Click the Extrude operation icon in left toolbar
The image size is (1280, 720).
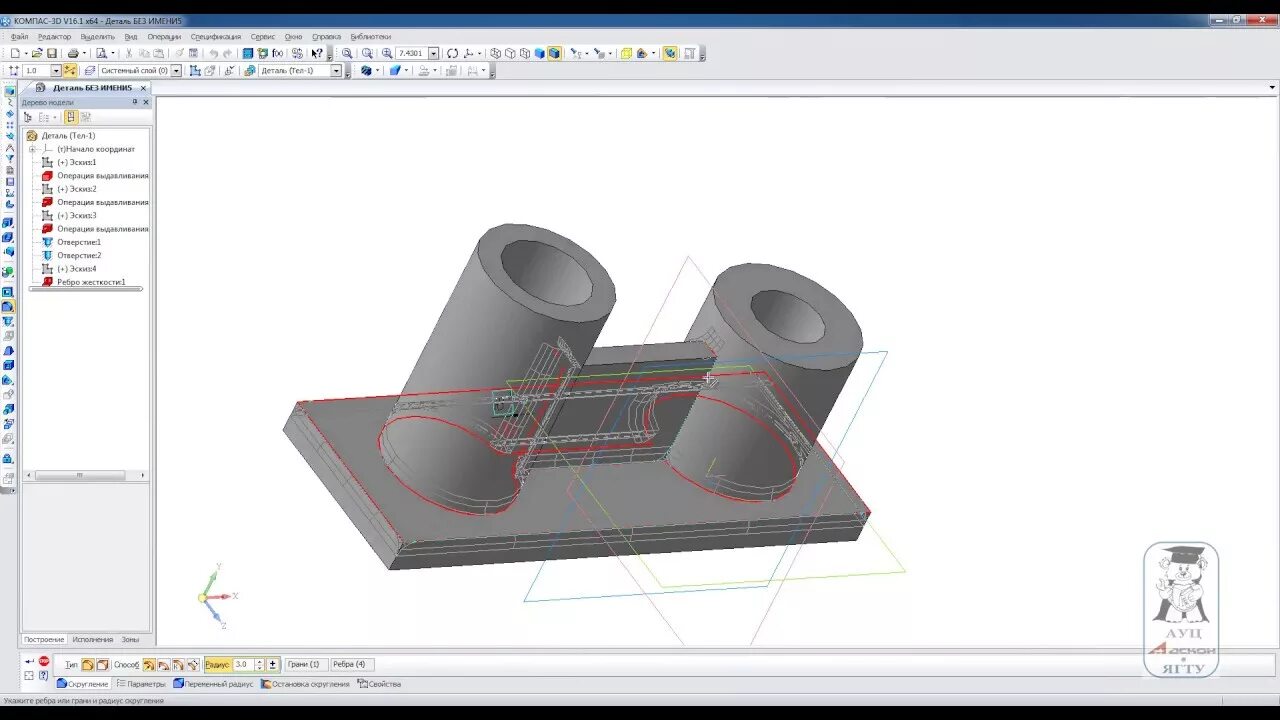(x=8, y=223)
